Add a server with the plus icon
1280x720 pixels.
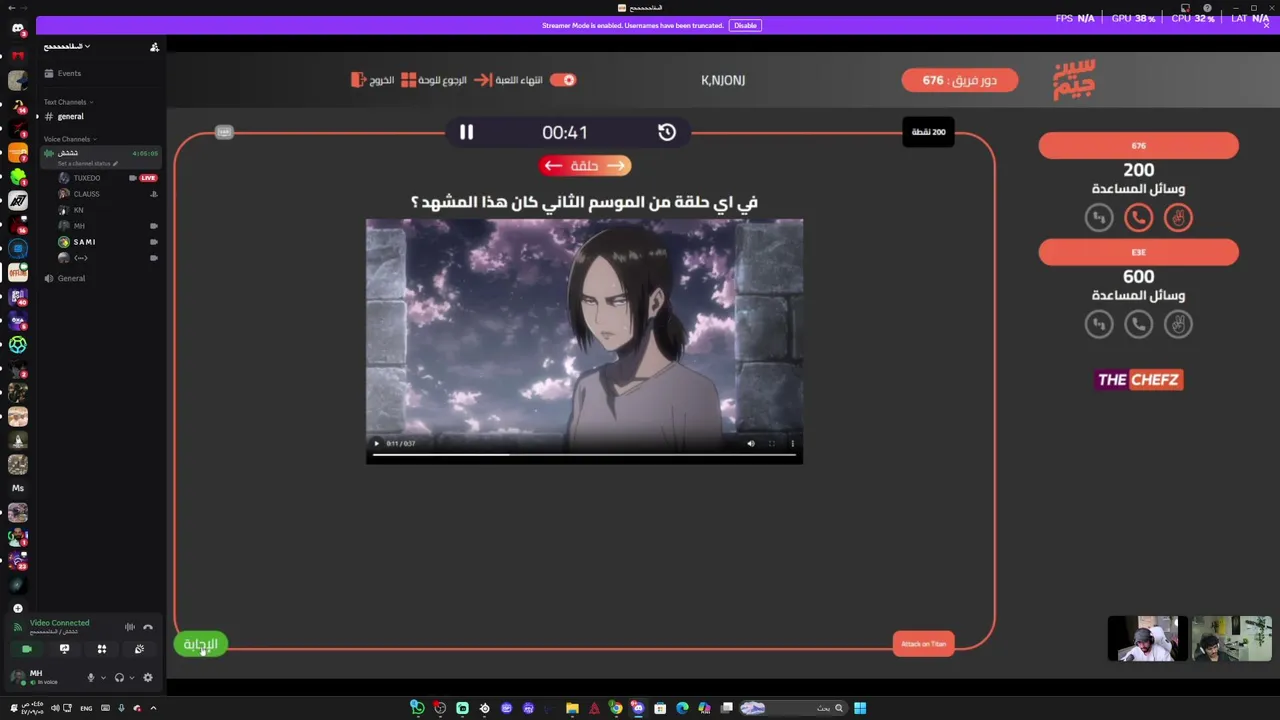click(x=17, y=608)
